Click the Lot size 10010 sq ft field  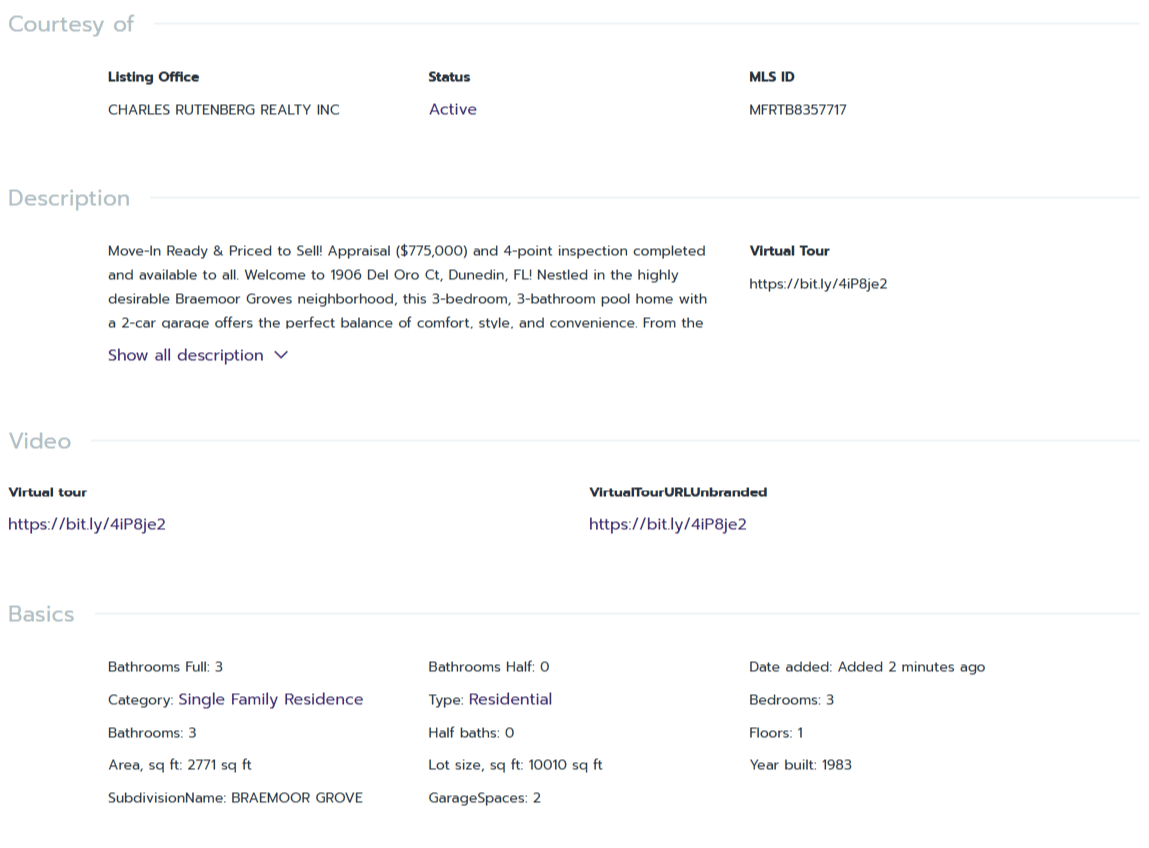point(515,765)
